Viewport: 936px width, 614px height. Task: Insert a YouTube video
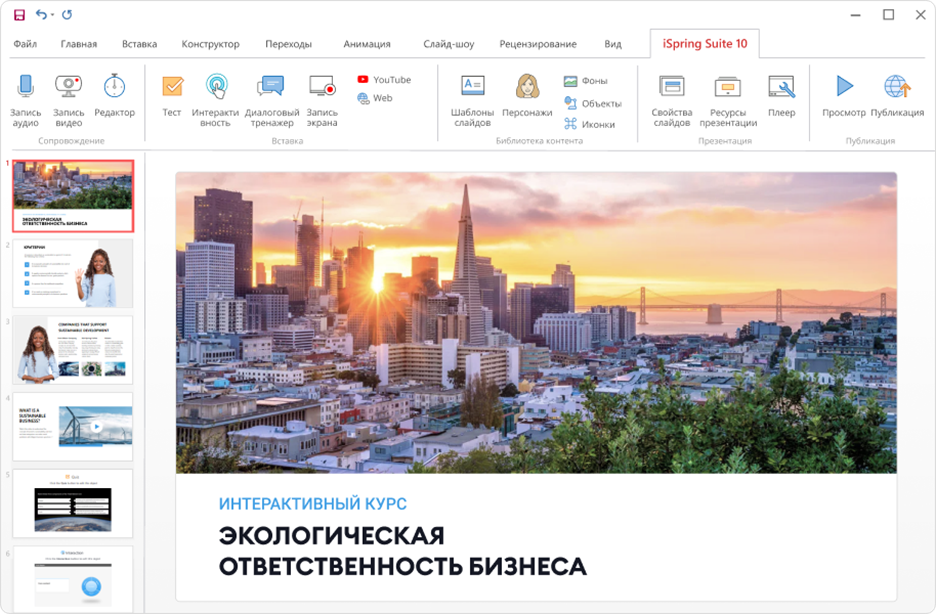pos(384,79)
